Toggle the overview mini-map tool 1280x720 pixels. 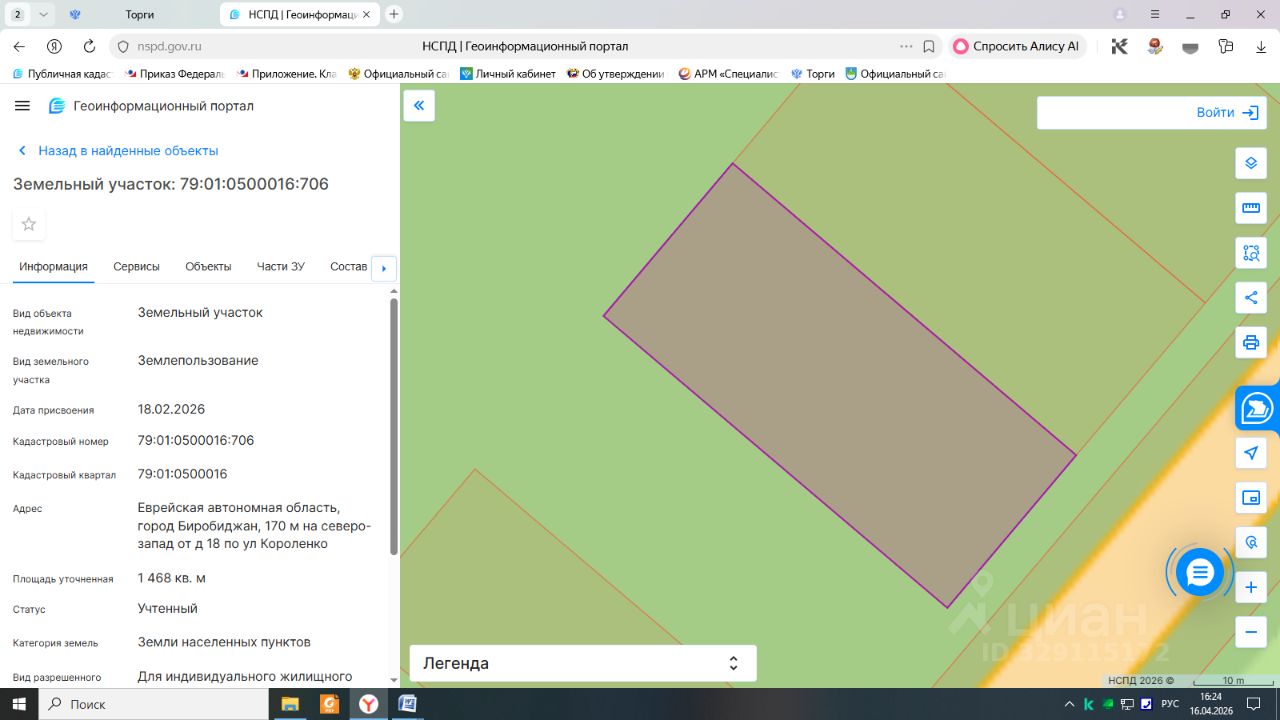(1251, 498)
